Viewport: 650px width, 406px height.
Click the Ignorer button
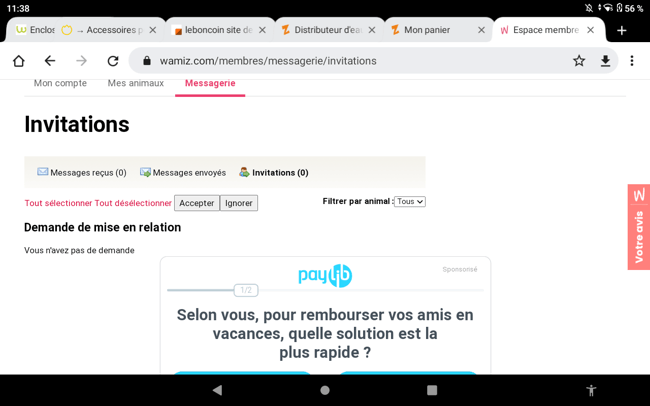pos(238,203)
